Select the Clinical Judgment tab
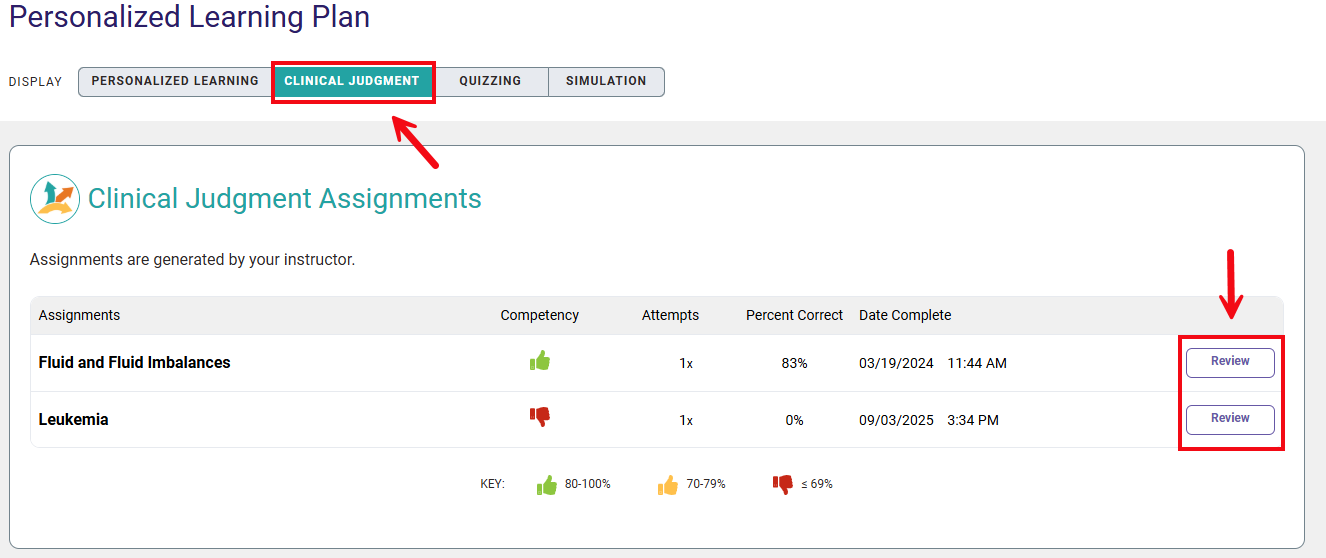The image size is (1326, 558). (352, 82)
